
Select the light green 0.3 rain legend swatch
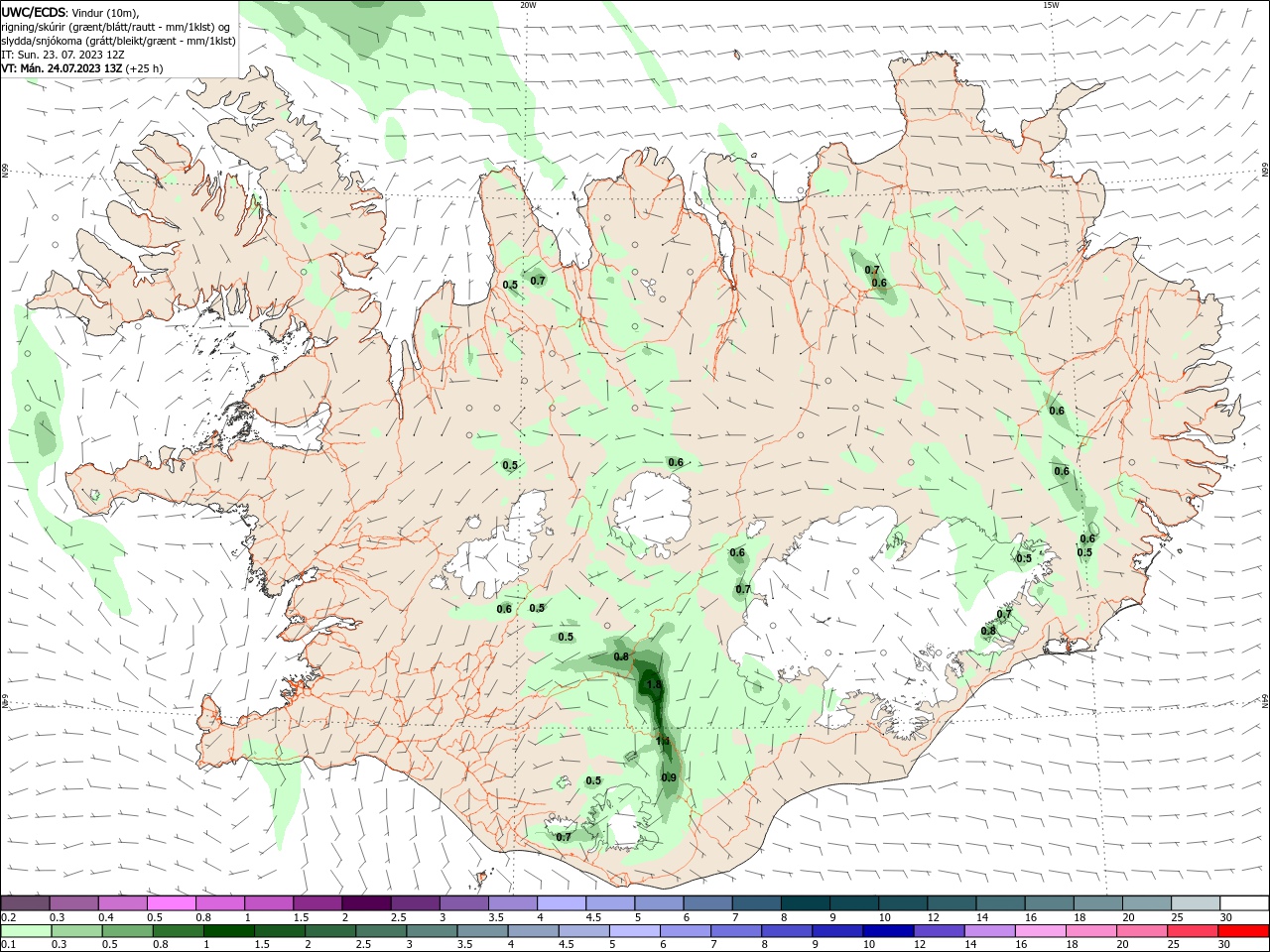click(x=77, y=931)
